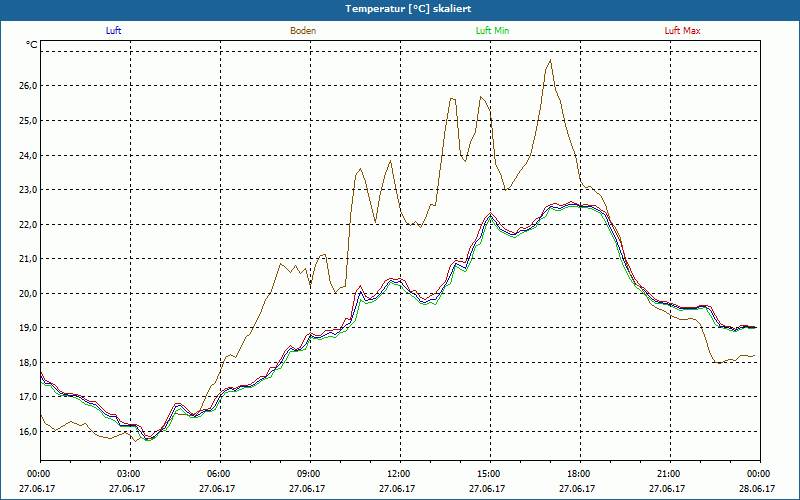The width and height of the screenshot is (800, 500).
Task: Click the 15:00 time axis label
Action: pos(491,474)
